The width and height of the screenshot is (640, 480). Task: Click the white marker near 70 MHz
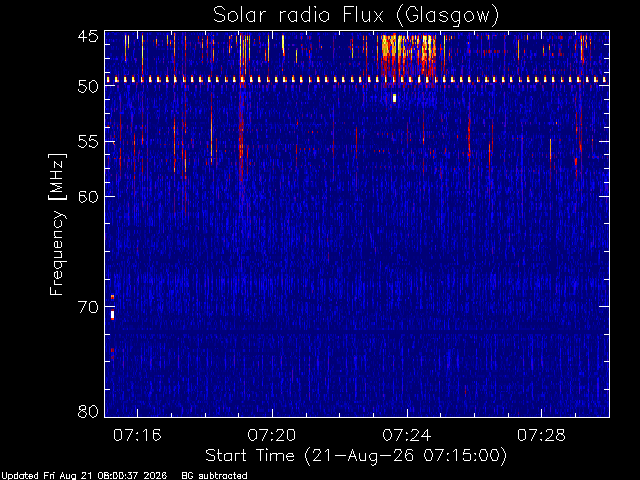click(113, 315)
